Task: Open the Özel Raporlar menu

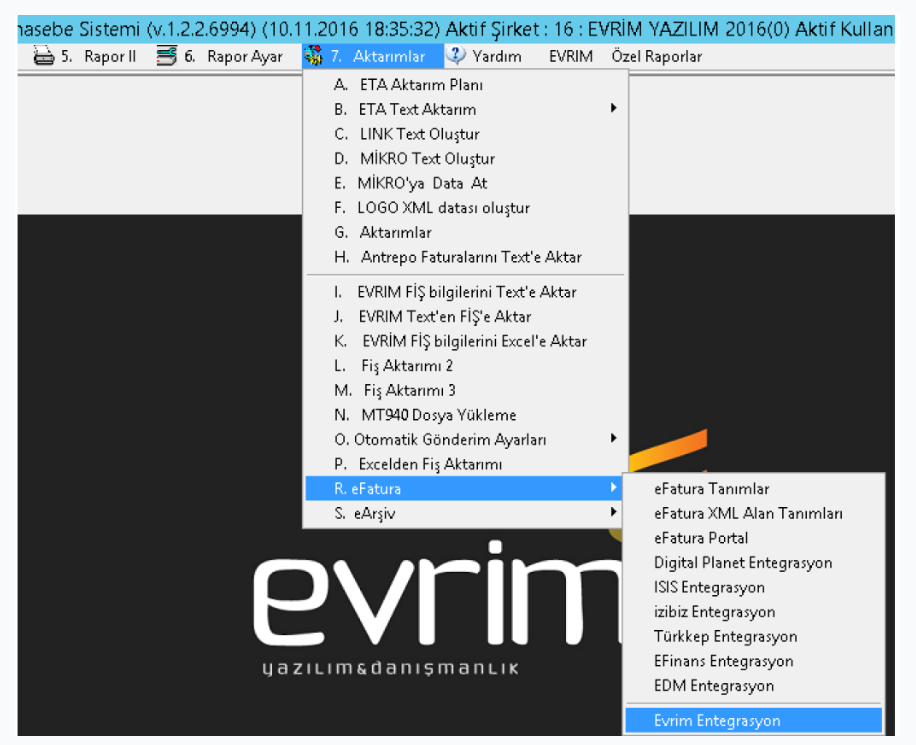Action: 657,57
